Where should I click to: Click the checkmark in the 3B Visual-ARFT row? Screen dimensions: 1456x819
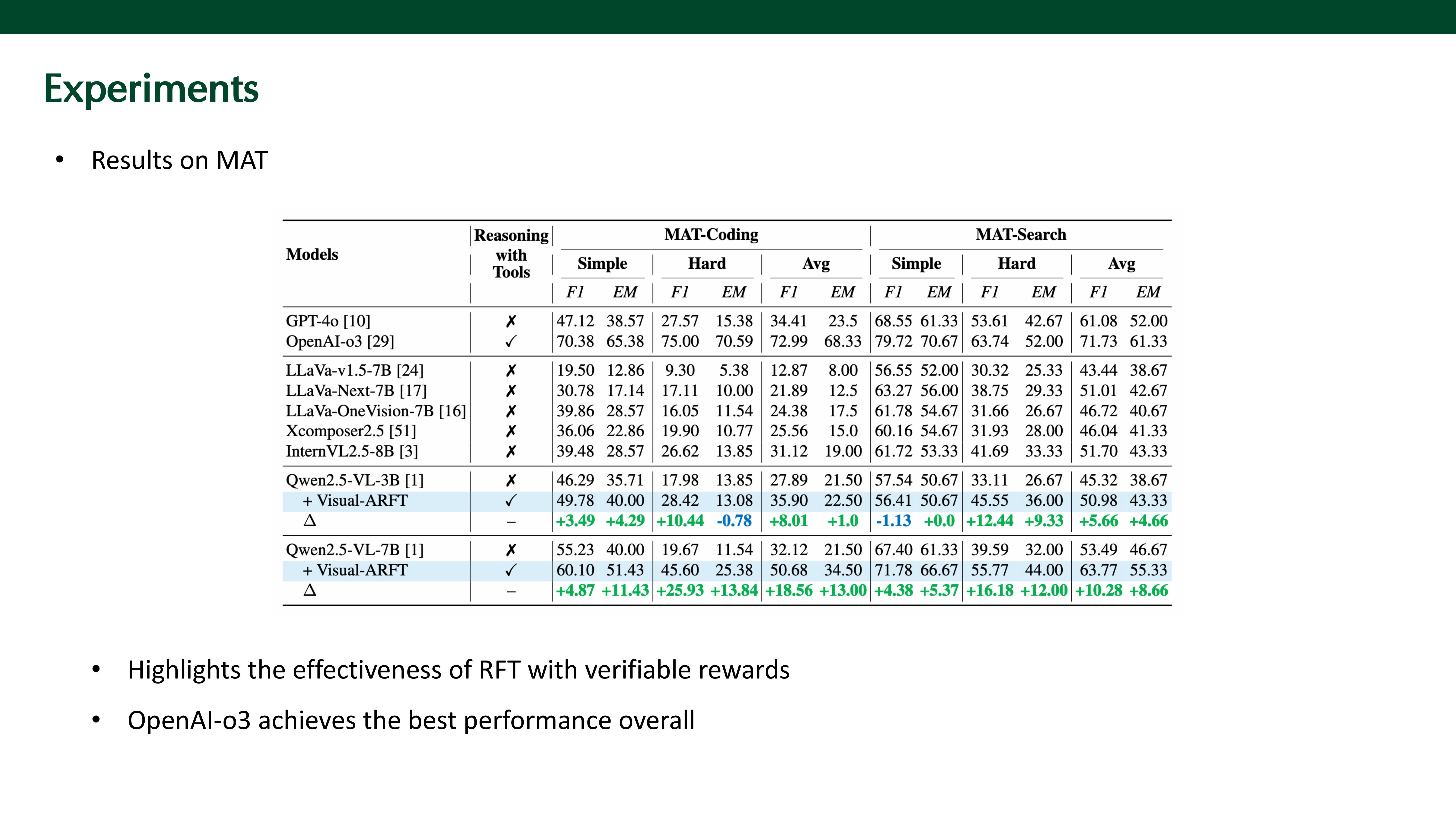(x=511, y=501)
